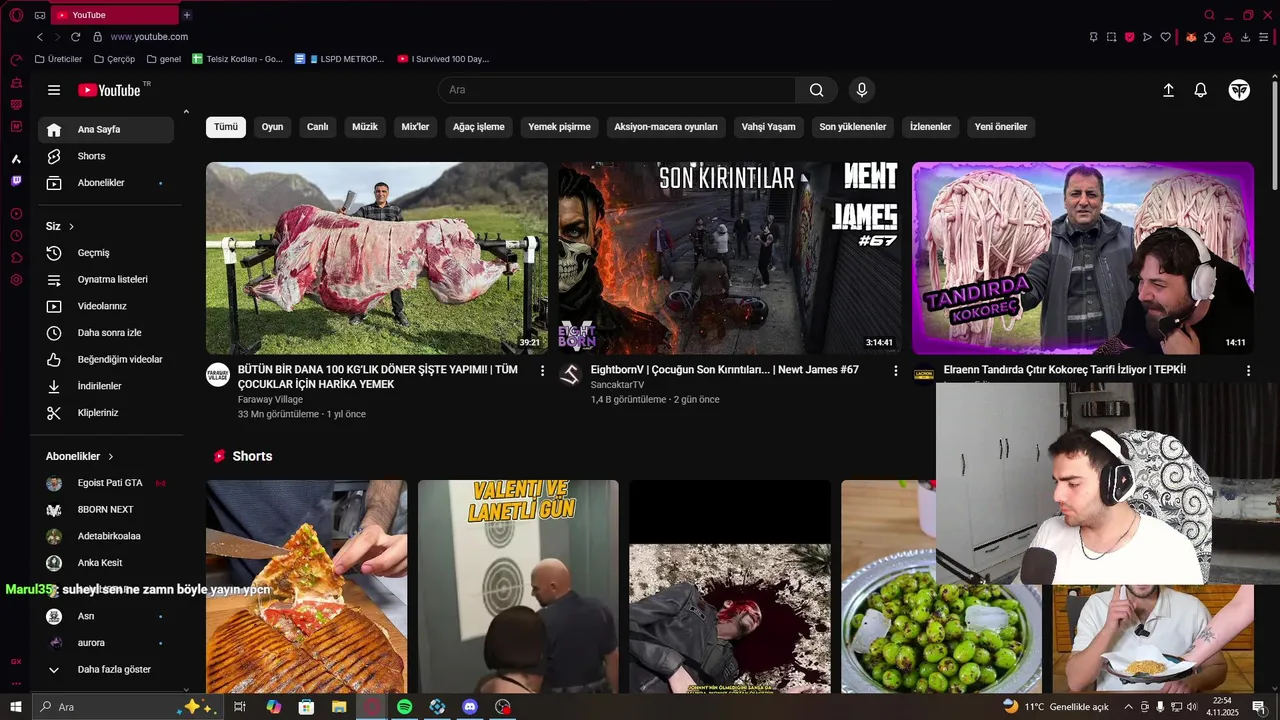
Task: Go to Ana Sayfa in sidebar
Action: 105,130
